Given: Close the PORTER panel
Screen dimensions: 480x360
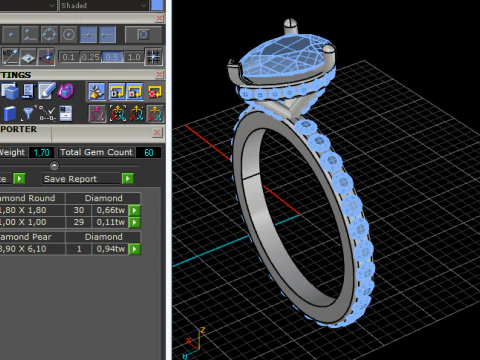Looking at the screenshot, I should coord(157,133).
